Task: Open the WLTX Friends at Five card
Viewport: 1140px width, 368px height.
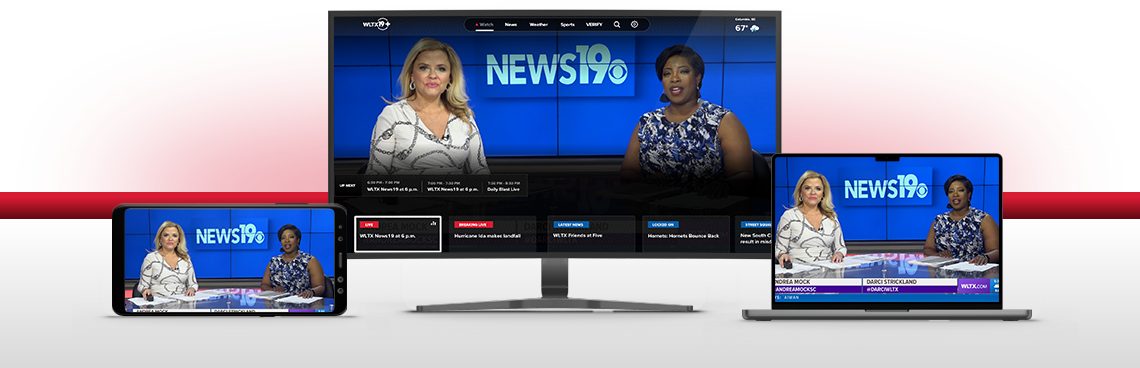Action: tap(591, 233)
